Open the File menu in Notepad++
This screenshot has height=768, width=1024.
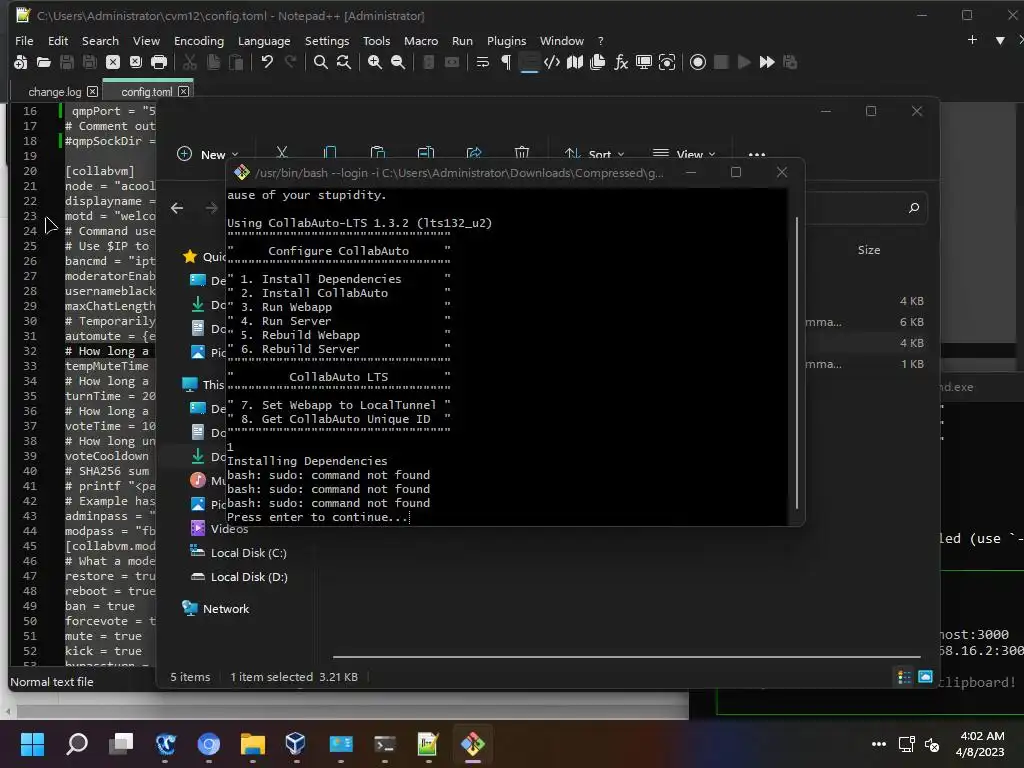[x=24, y=40]
